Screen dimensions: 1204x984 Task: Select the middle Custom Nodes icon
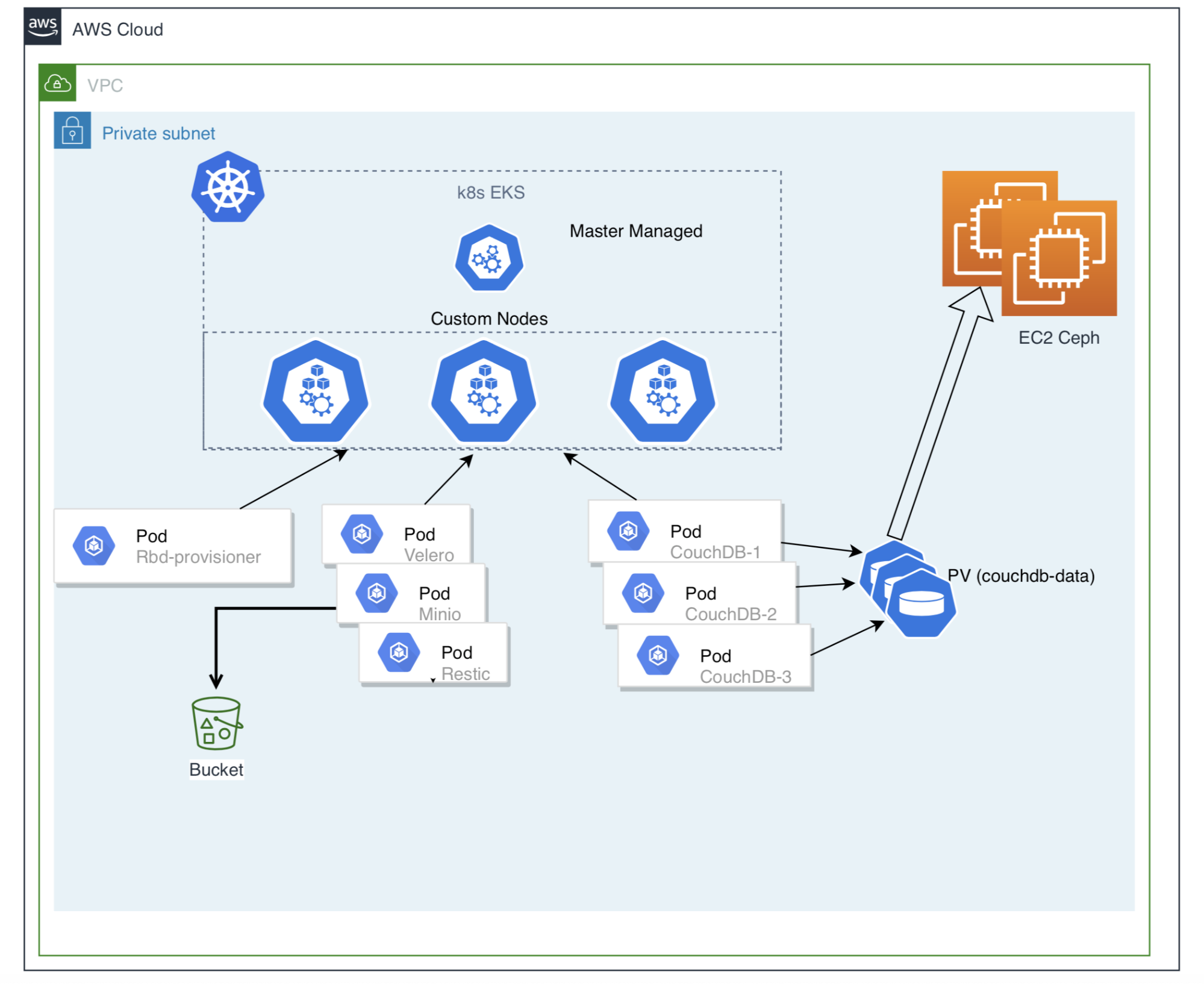[483, 392]
